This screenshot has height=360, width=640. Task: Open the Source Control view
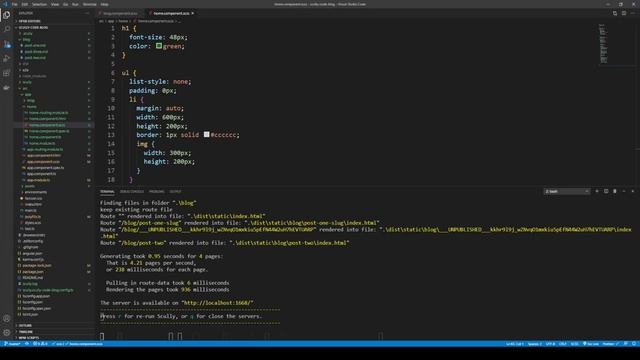[7, 44]
